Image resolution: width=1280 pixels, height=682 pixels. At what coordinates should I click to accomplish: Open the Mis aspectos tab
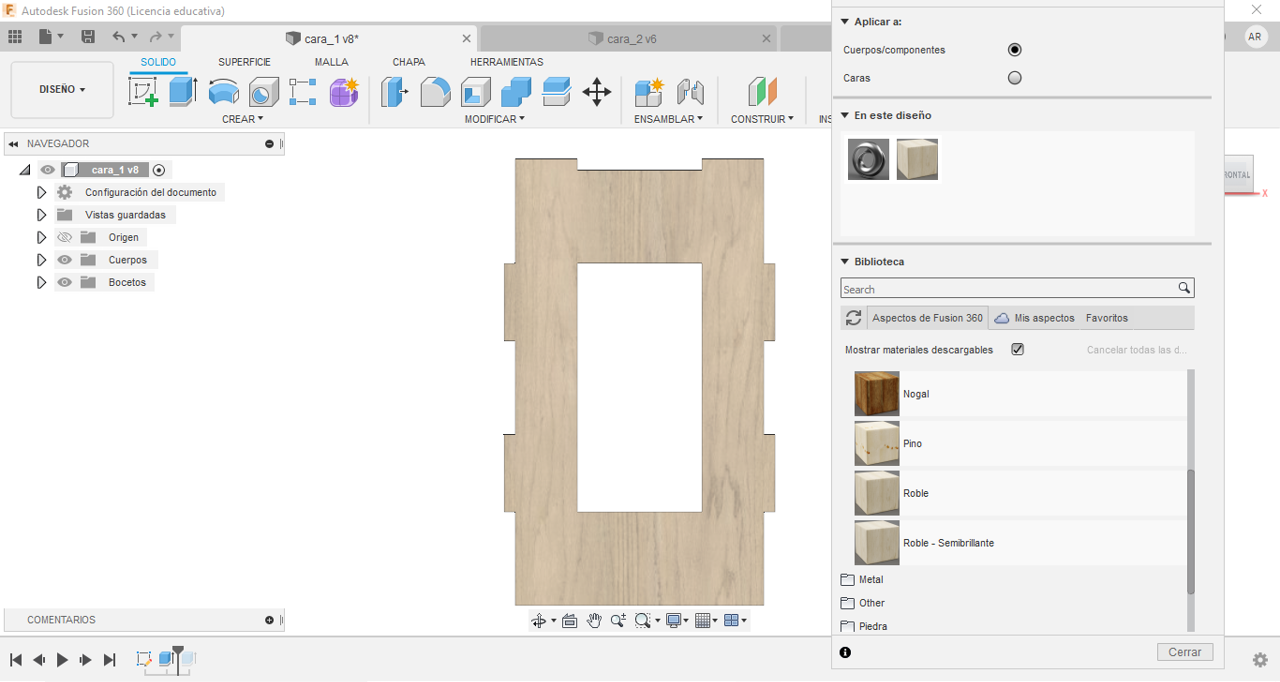coord(1034,318)
